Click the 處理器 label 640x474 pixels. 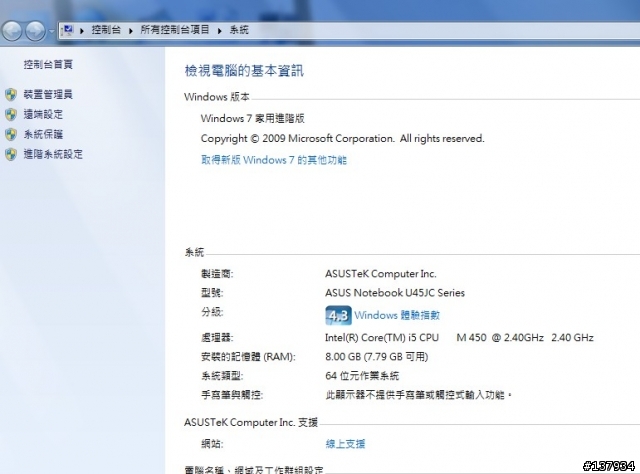[217, 338]
